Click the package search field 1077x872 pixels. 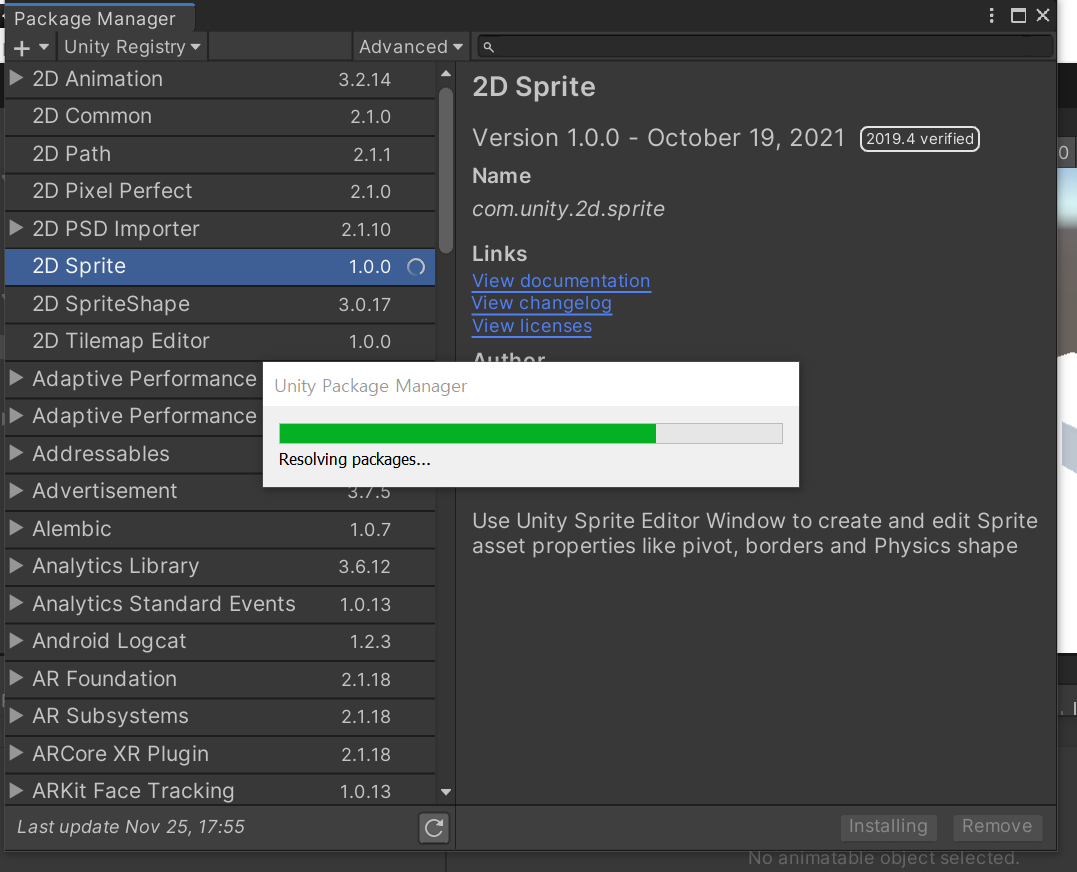tap(765, 47)
